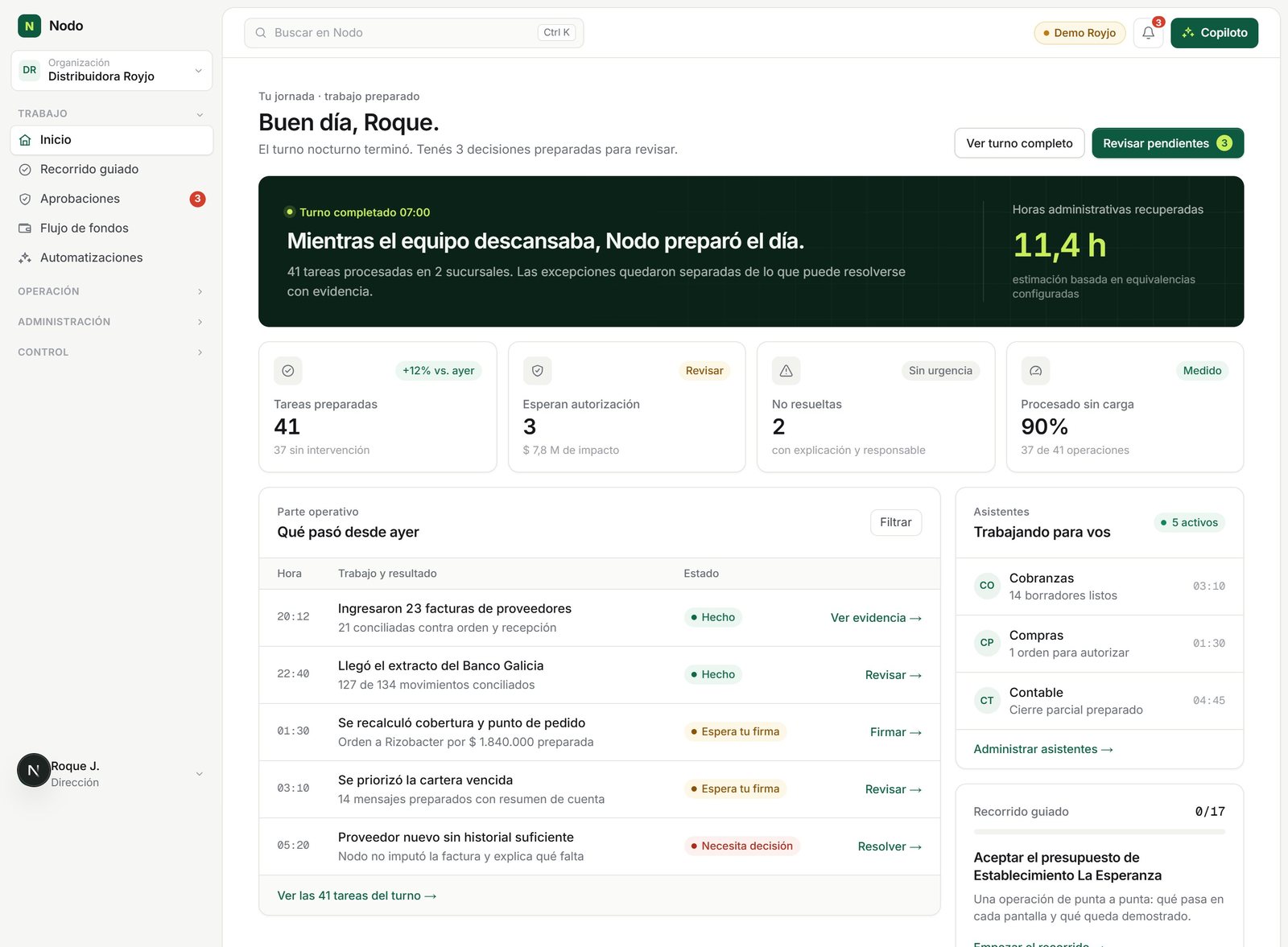Expand the CONTROL section
The height and width of the screenshot is (947, 1288).
(x=112, y=352)
